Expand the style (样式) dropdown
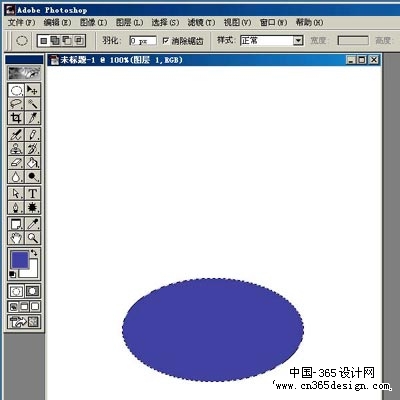The image size is (400, 400). point(298,41)
